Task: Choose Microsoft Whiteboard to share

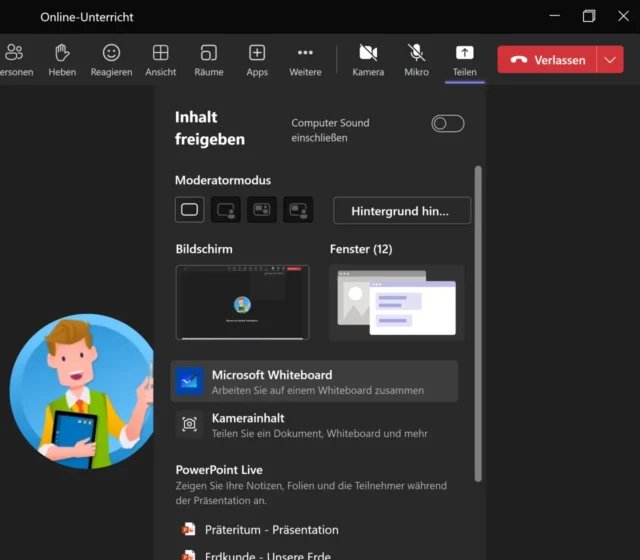Action: 314,382
